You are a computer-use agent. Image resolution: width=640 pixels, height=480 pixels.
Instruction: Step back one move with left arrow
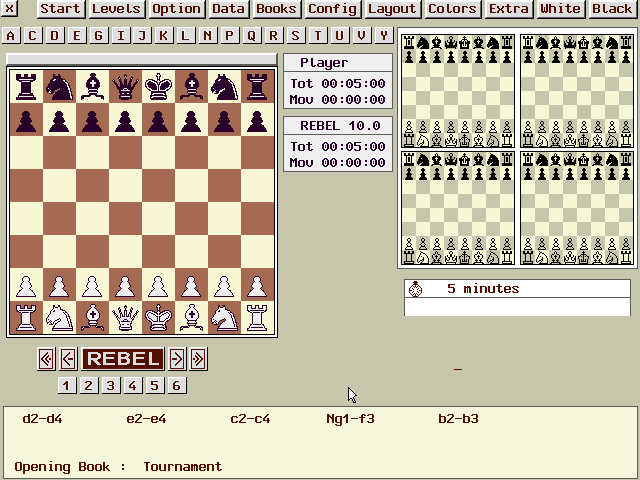(68, 359)
